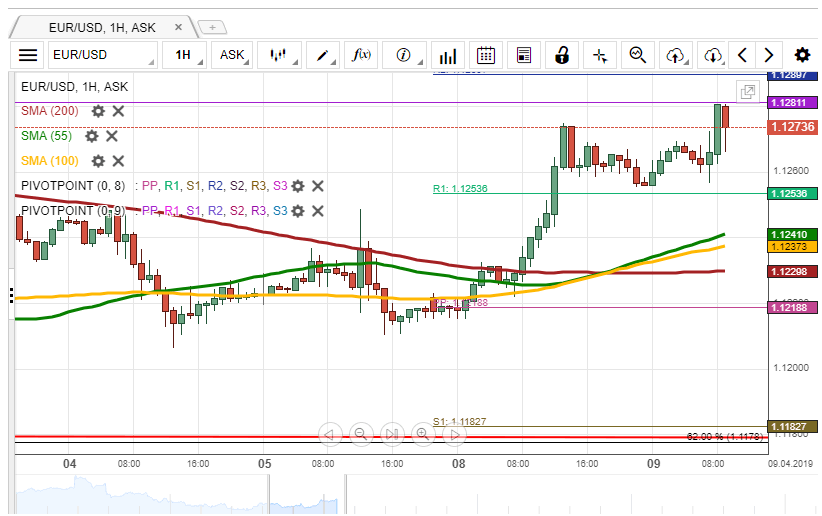Viewport: 822px width, 516px height.
Task: Zoom out with the bottom chart control
Action: tap(361, 434)
